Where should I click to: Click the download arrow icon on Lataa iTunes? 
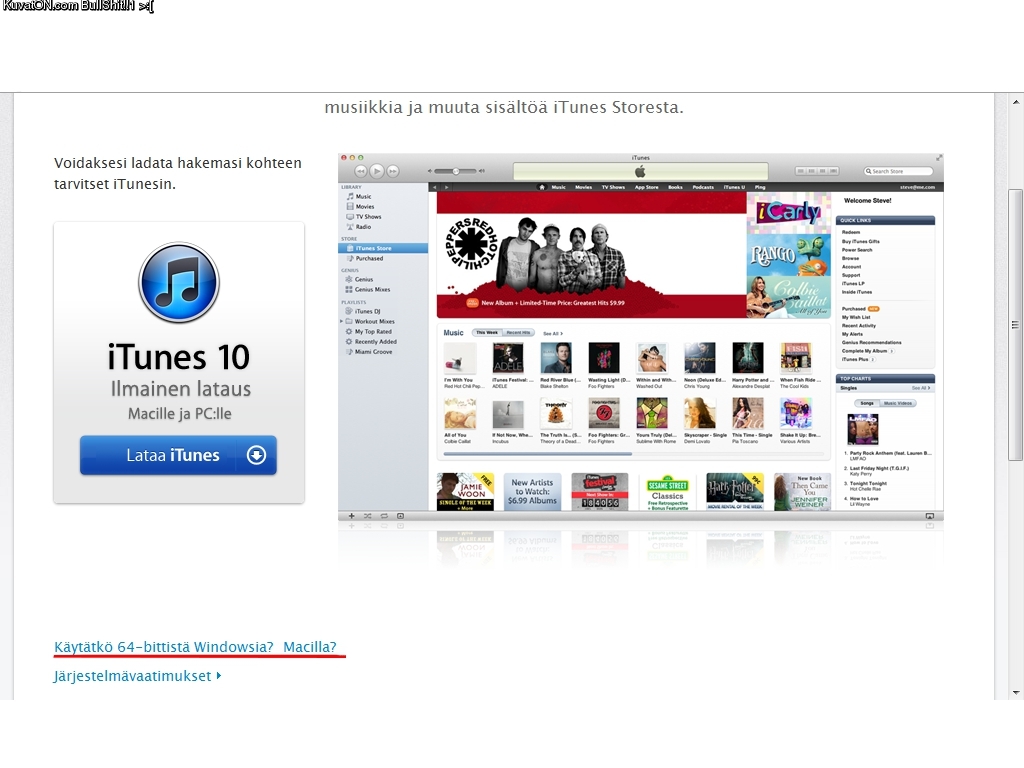coord(256,455)
